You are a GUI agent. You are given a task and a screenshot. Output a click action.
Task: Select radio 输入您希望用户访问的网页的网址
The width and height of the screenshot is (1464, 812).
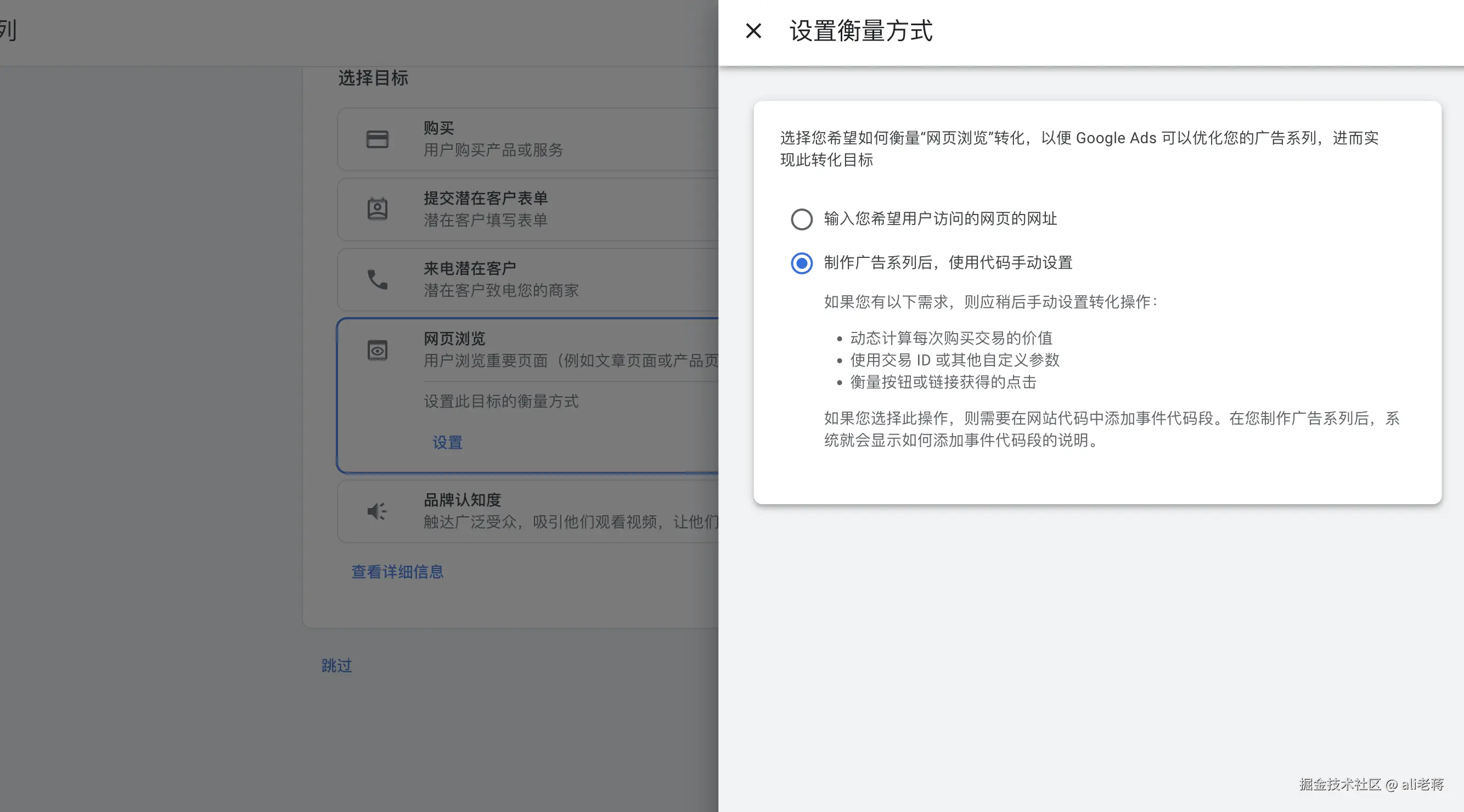click(801, 219)
